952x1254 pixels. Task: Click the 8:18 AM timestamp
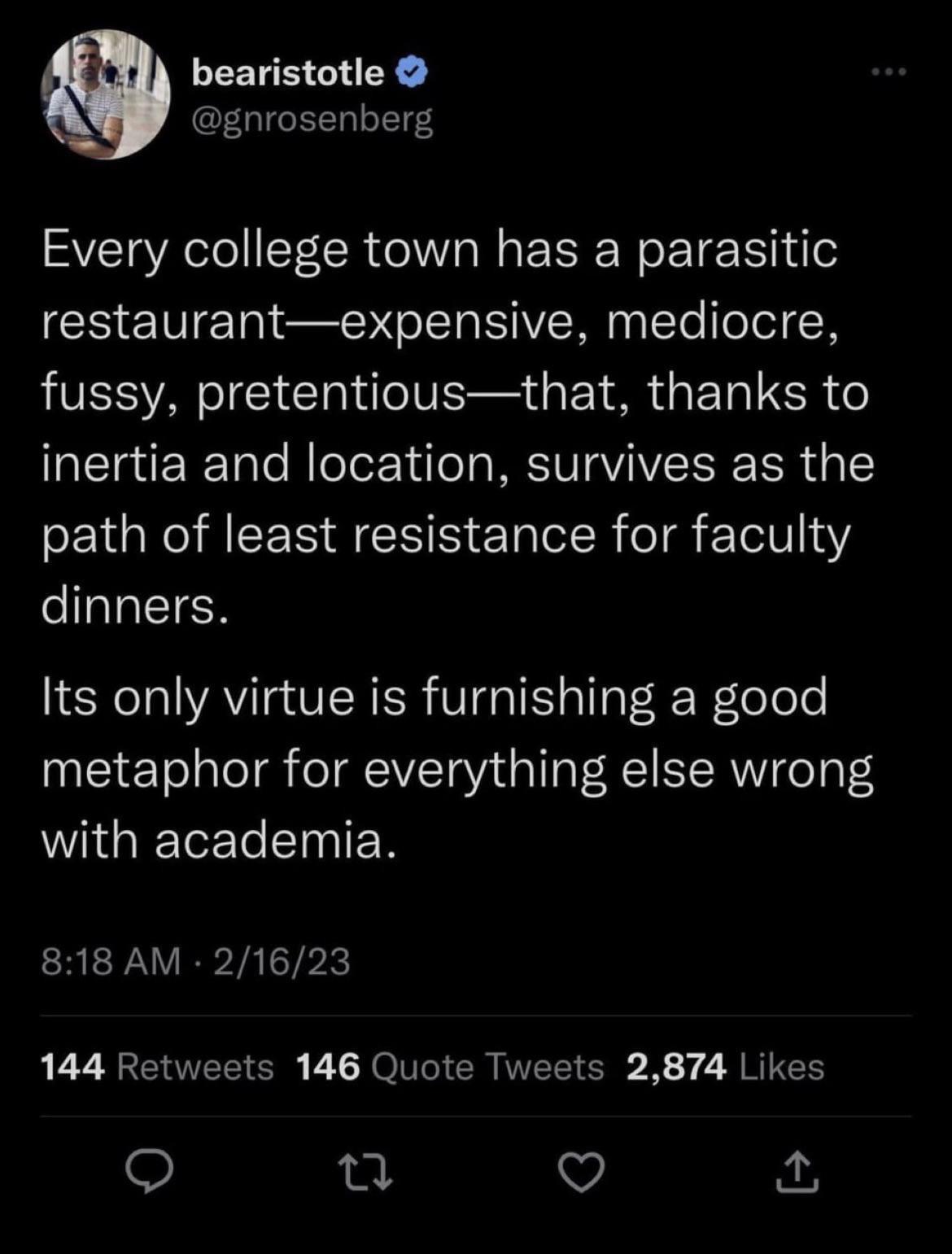(x=111, y=961)
